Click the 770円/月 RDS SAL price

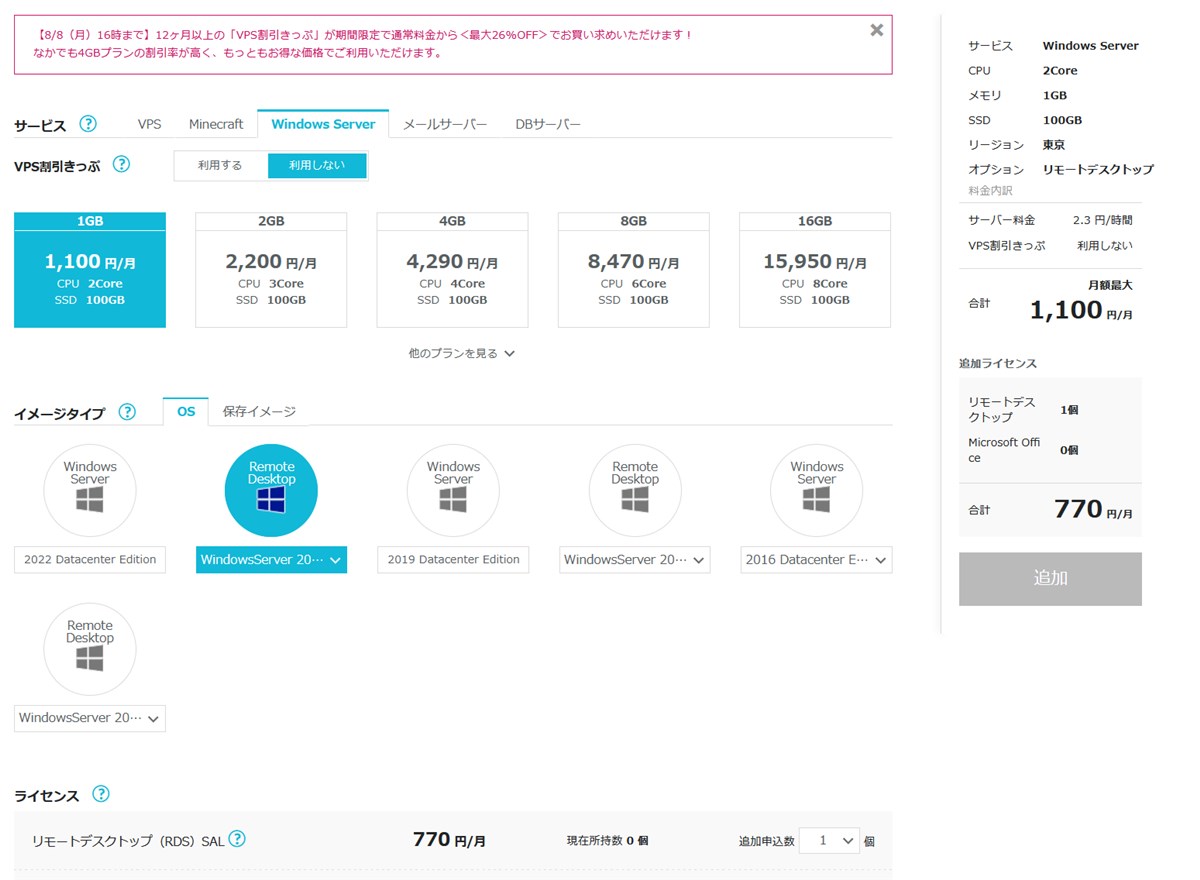click(x=449, y=840)
